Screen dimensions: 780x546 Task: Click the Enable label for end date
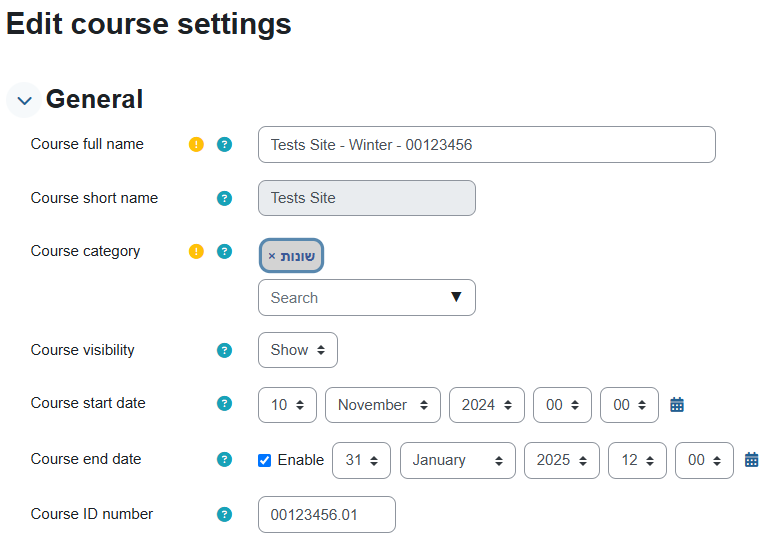tap(300, 460)
